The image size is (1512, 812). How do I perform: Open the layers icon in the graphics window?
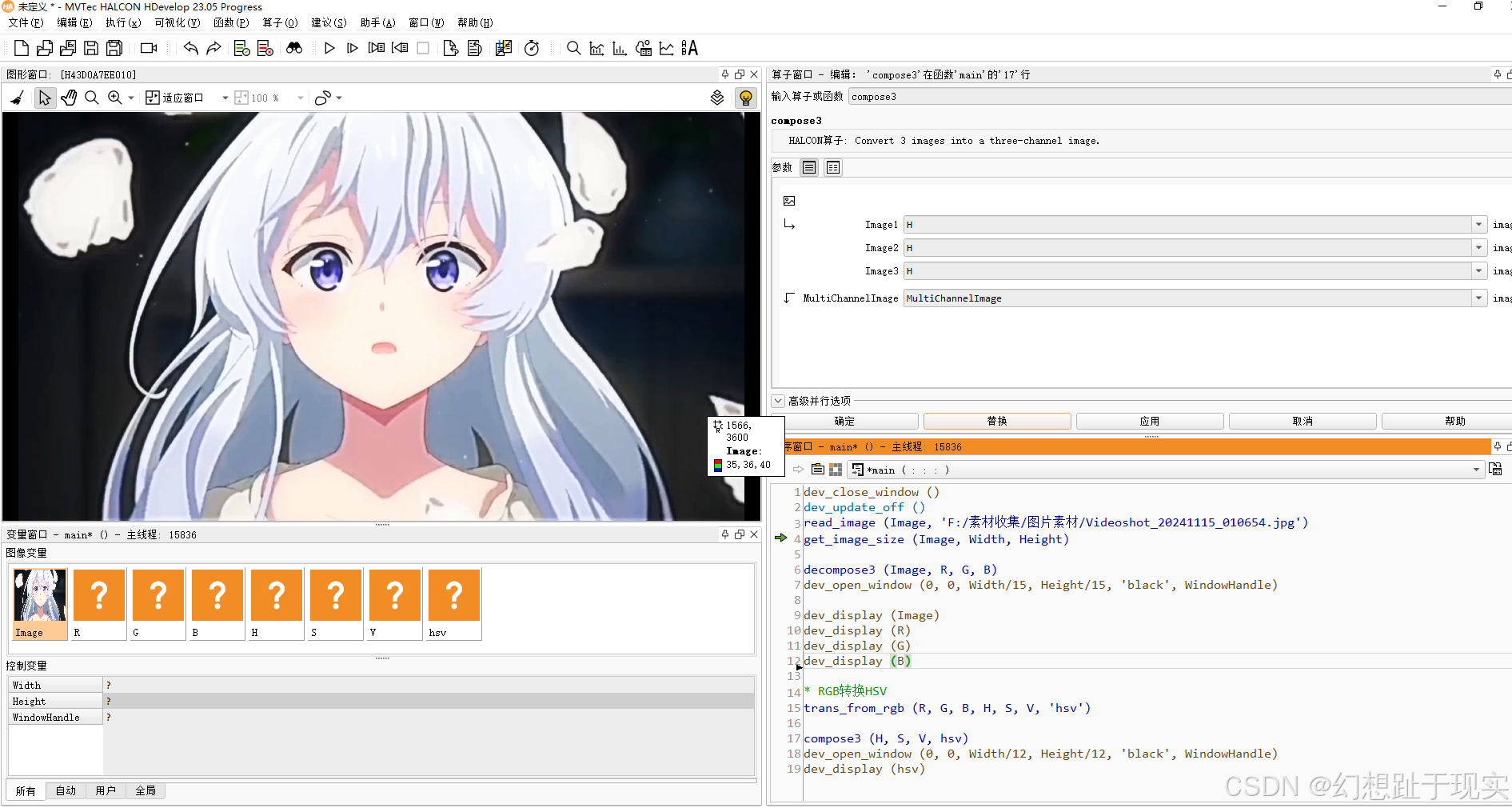(717, 98)
